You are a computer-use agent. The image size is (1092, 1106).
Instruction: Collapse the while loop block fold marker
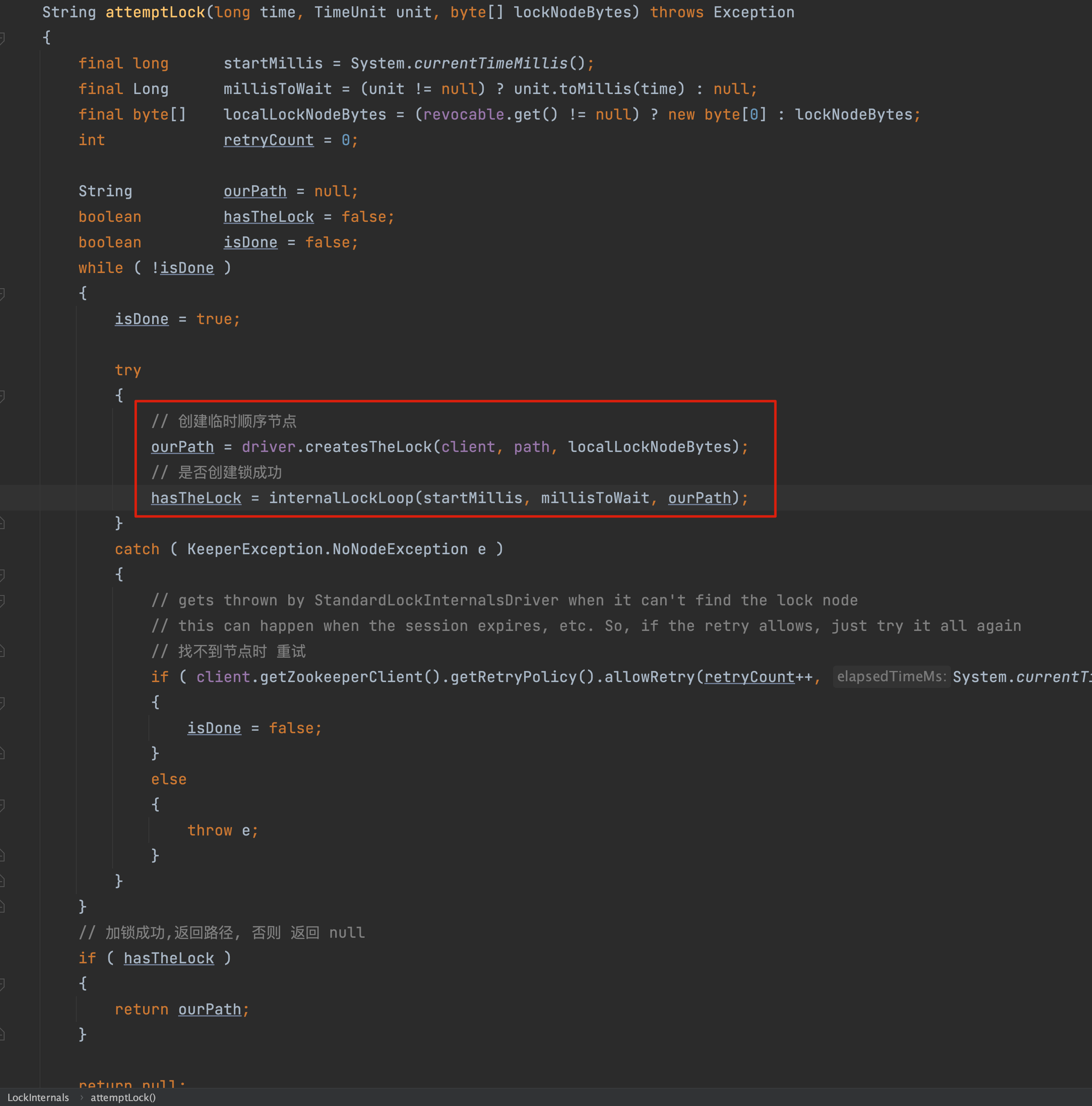pyautogui.click(x=2, y=294)
